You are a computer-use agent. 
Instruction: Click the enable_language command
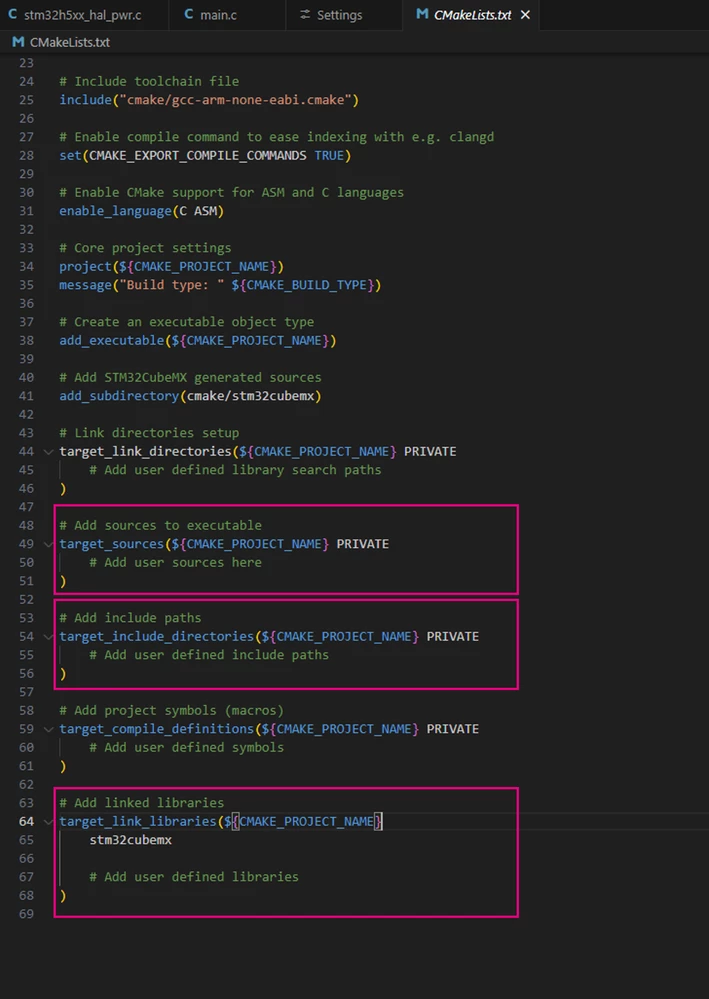(x=115, y=211)
